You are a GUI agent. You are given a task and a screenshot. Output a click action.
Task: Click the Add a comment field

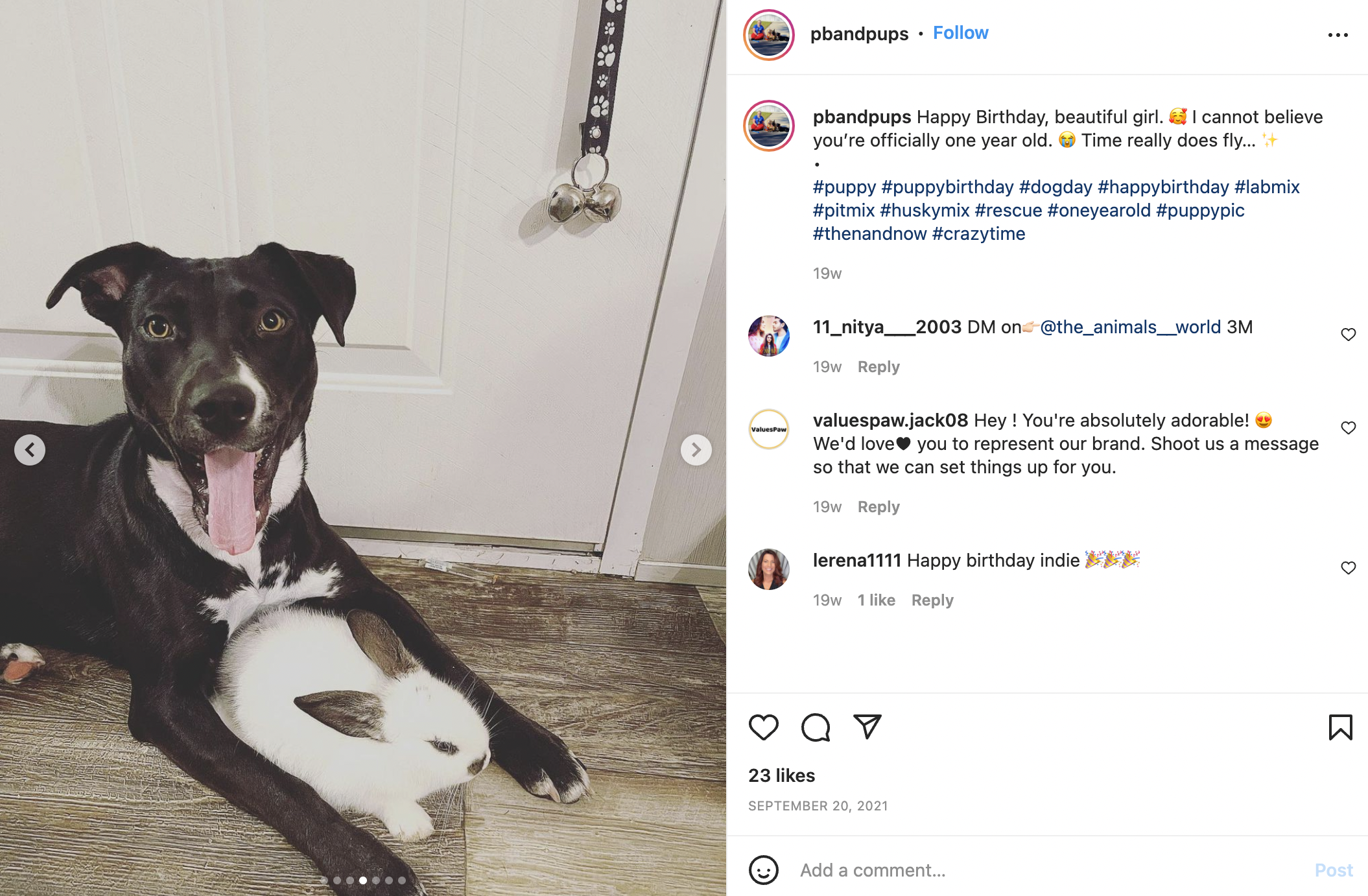click(1050, 870)
